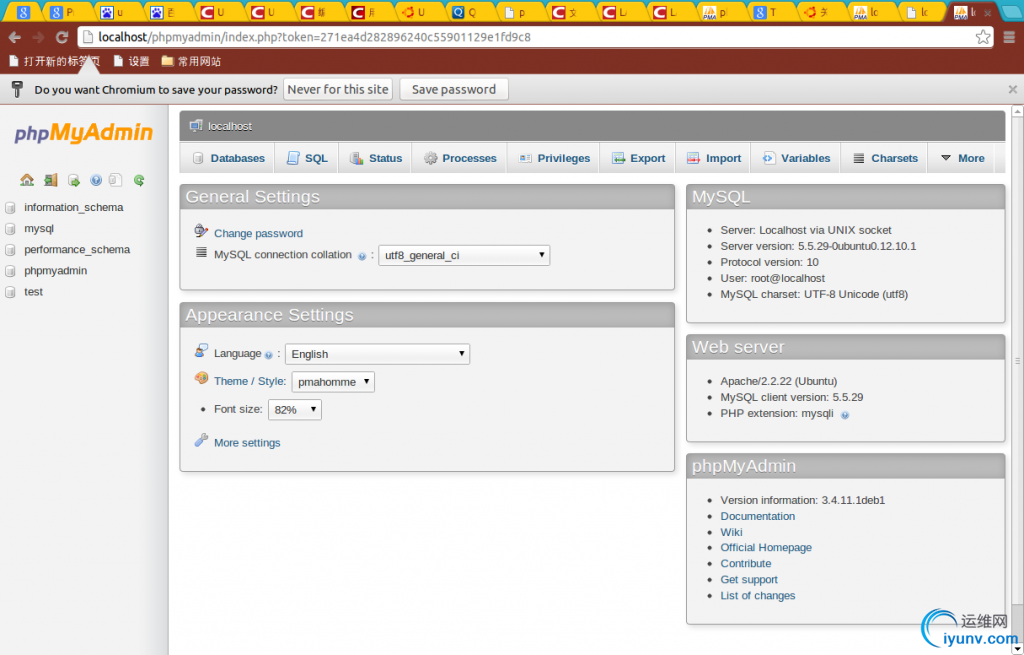The height and width of the screenshot is (655, 1024).
Task: Open the utf8_general_ci collation dropdown
Action: point(464,255)
